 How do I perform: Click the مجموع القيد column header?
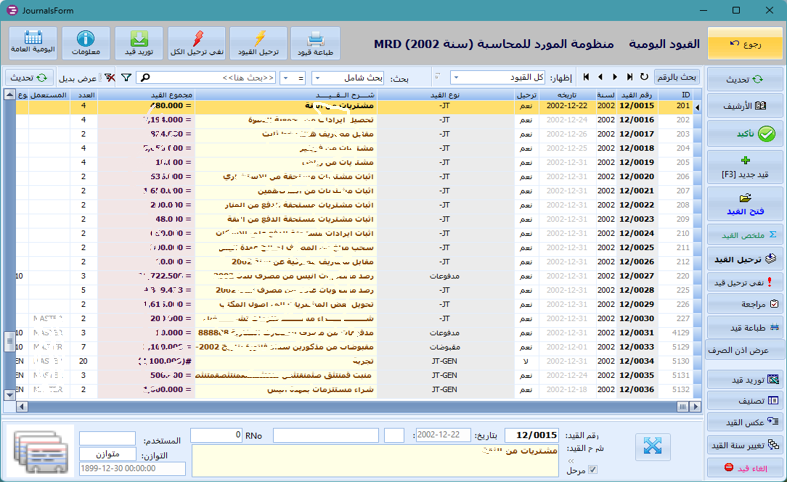[146, 95]
